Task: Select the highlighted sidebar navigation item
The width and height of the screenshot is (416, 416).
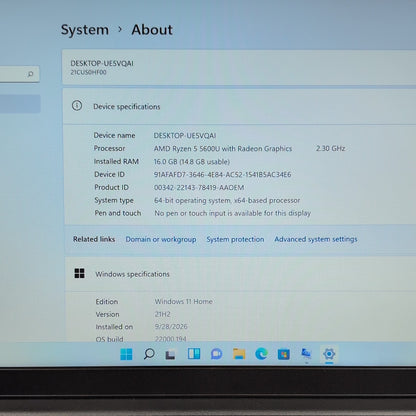Action: [x=20, y=104]
